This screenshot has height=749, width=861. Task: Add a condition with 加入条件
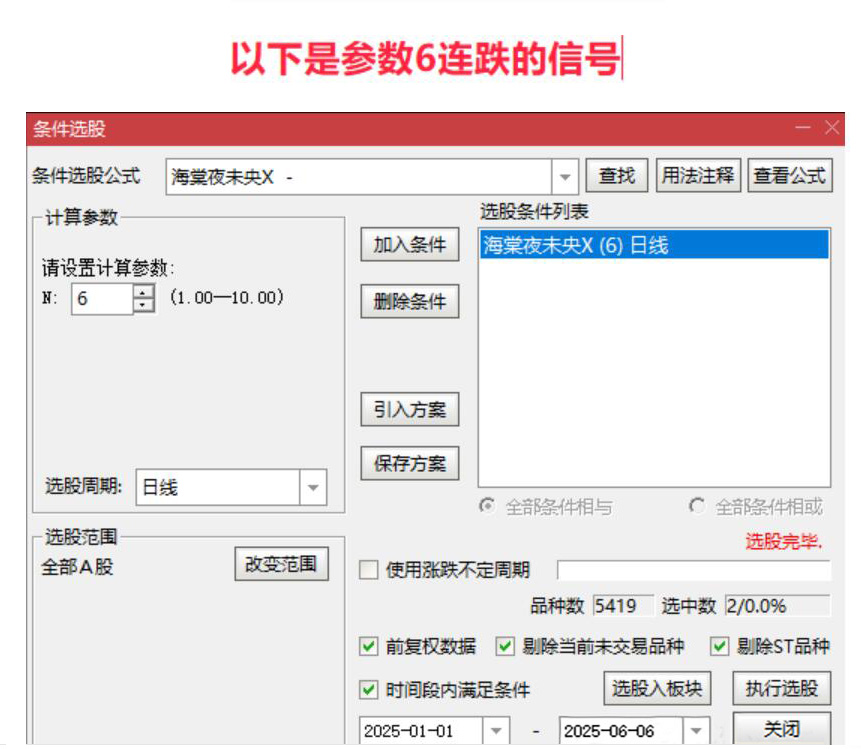409,245
